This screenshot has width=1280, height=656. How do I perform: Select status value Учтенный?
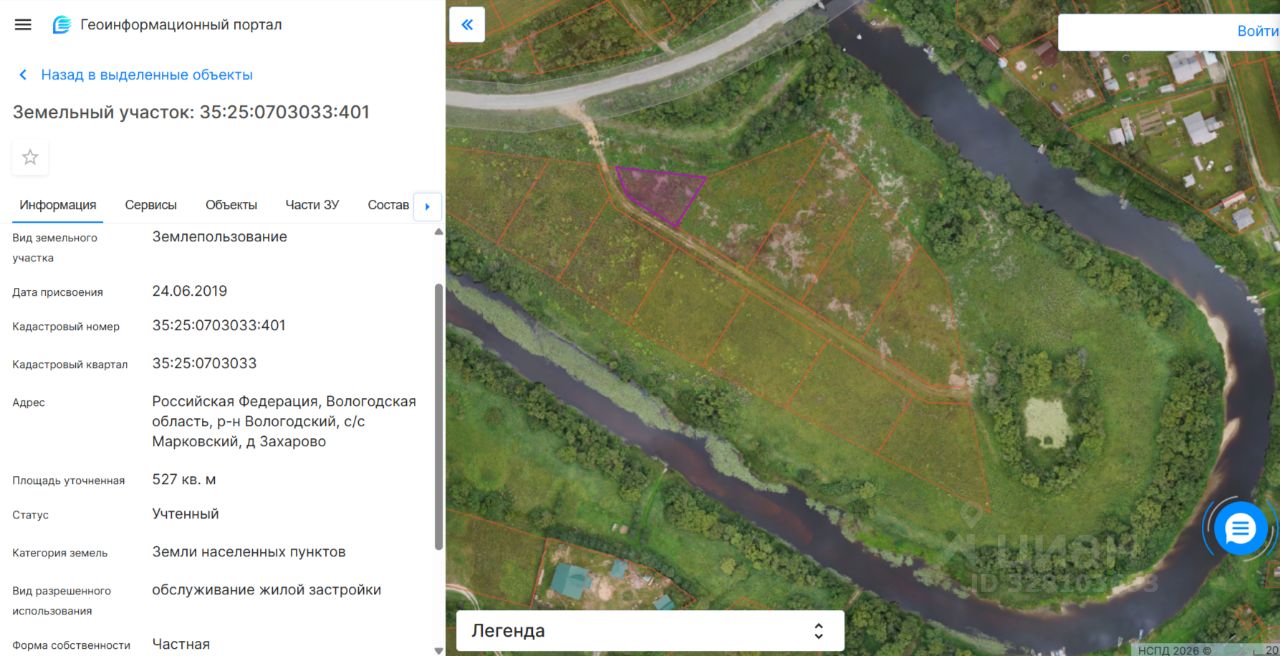[x=185, y=514]
